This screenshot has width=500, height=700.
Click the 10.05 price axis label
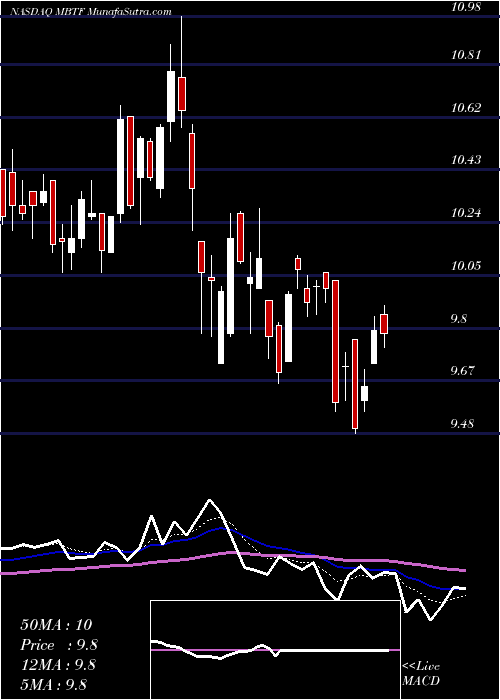[466, 266]
